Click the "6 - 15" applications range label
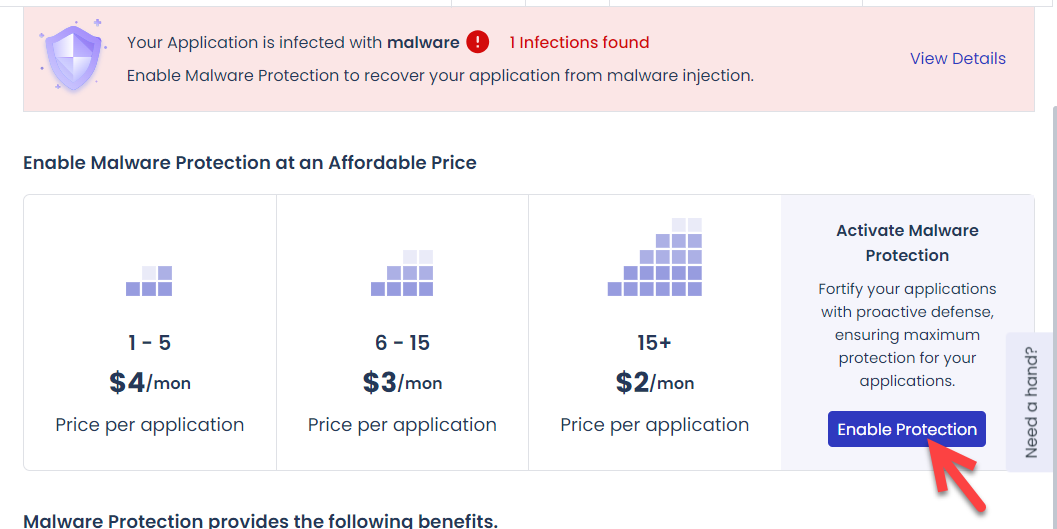Viewport: 1057px width, 529px height. pyautogui.click(x=402, y=343)
